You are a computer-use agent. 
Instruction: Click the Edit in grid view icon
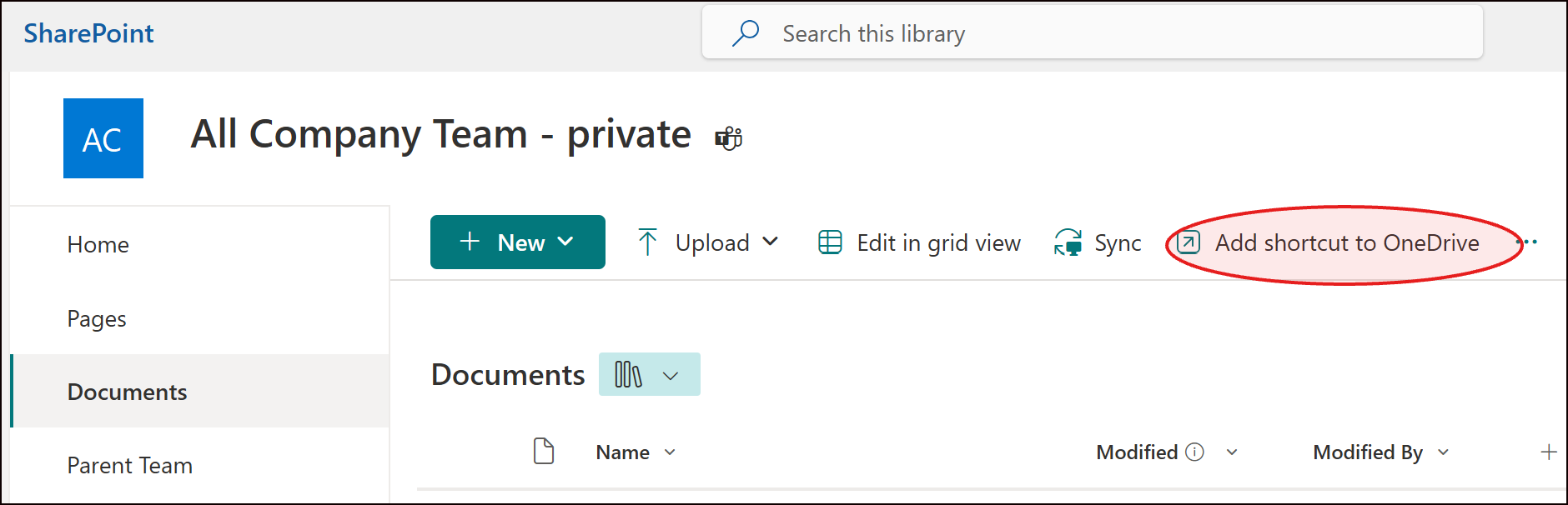(x=830, y=242)
